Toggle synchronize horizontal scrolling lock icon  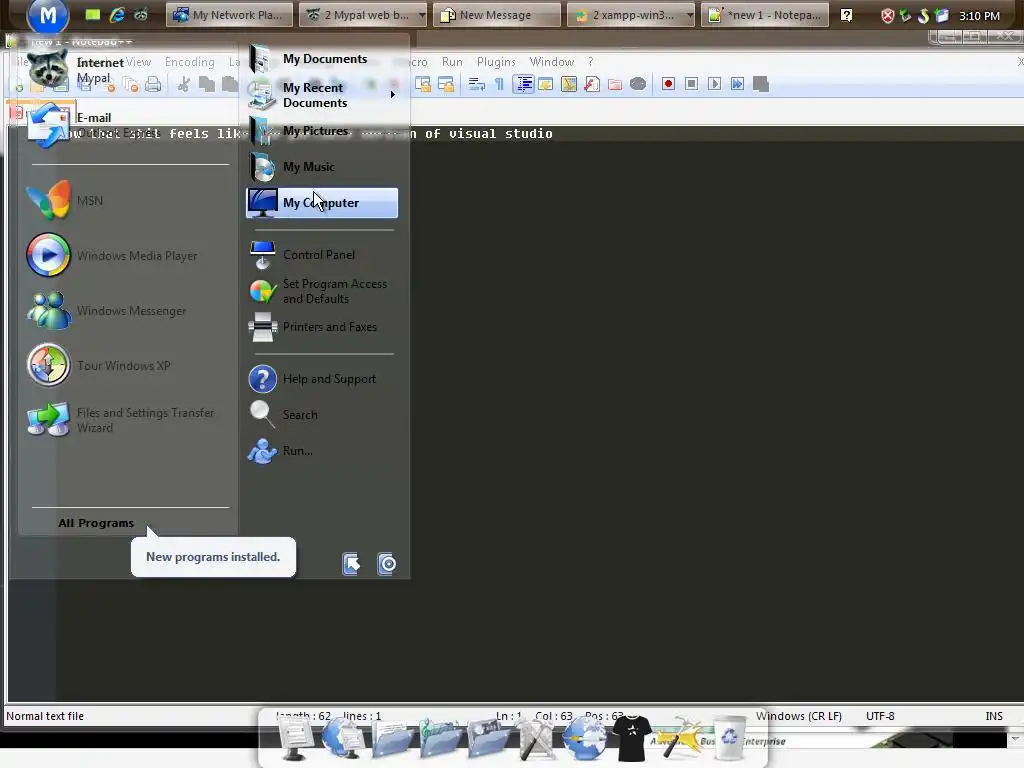click(x=446, y=84)
